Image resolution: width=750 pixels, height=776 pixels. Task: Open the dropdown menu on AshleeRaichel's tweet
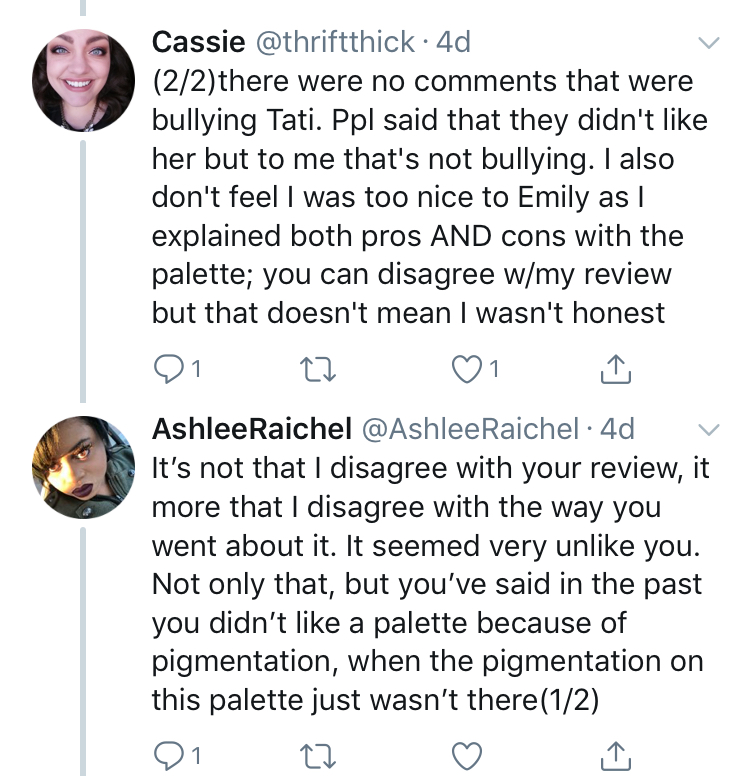(709, 429)
